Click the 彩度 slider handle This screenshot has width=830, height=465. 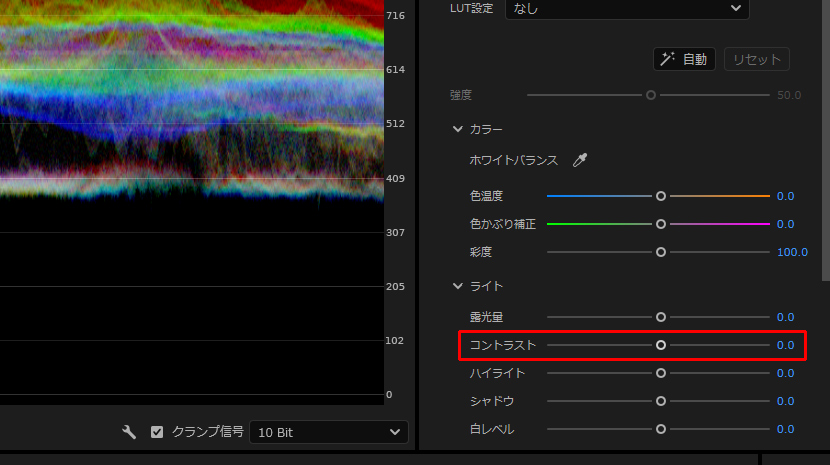(x=661, y=252)
